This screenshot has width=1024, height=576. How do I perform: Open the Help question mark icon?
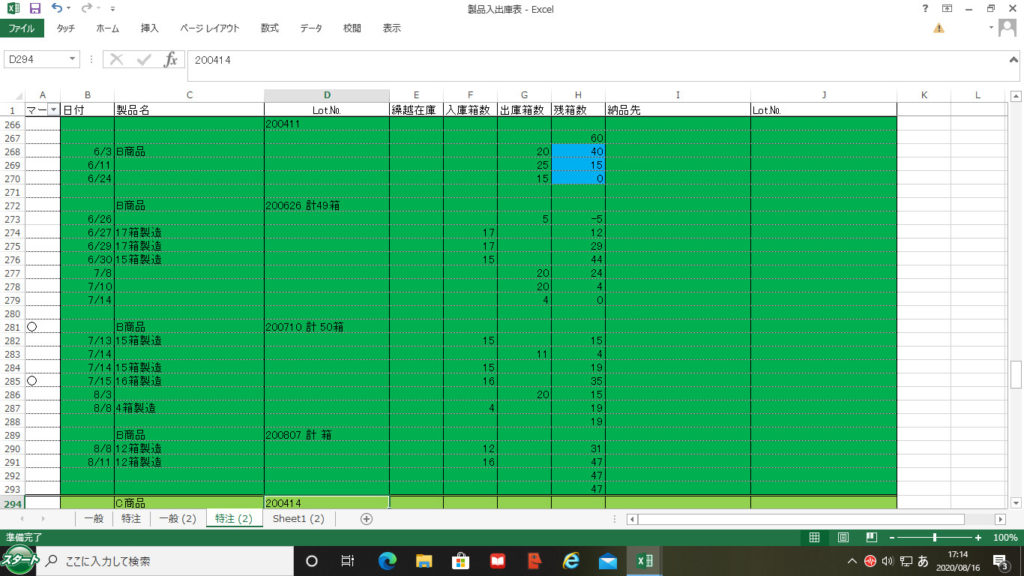point(925,8)
